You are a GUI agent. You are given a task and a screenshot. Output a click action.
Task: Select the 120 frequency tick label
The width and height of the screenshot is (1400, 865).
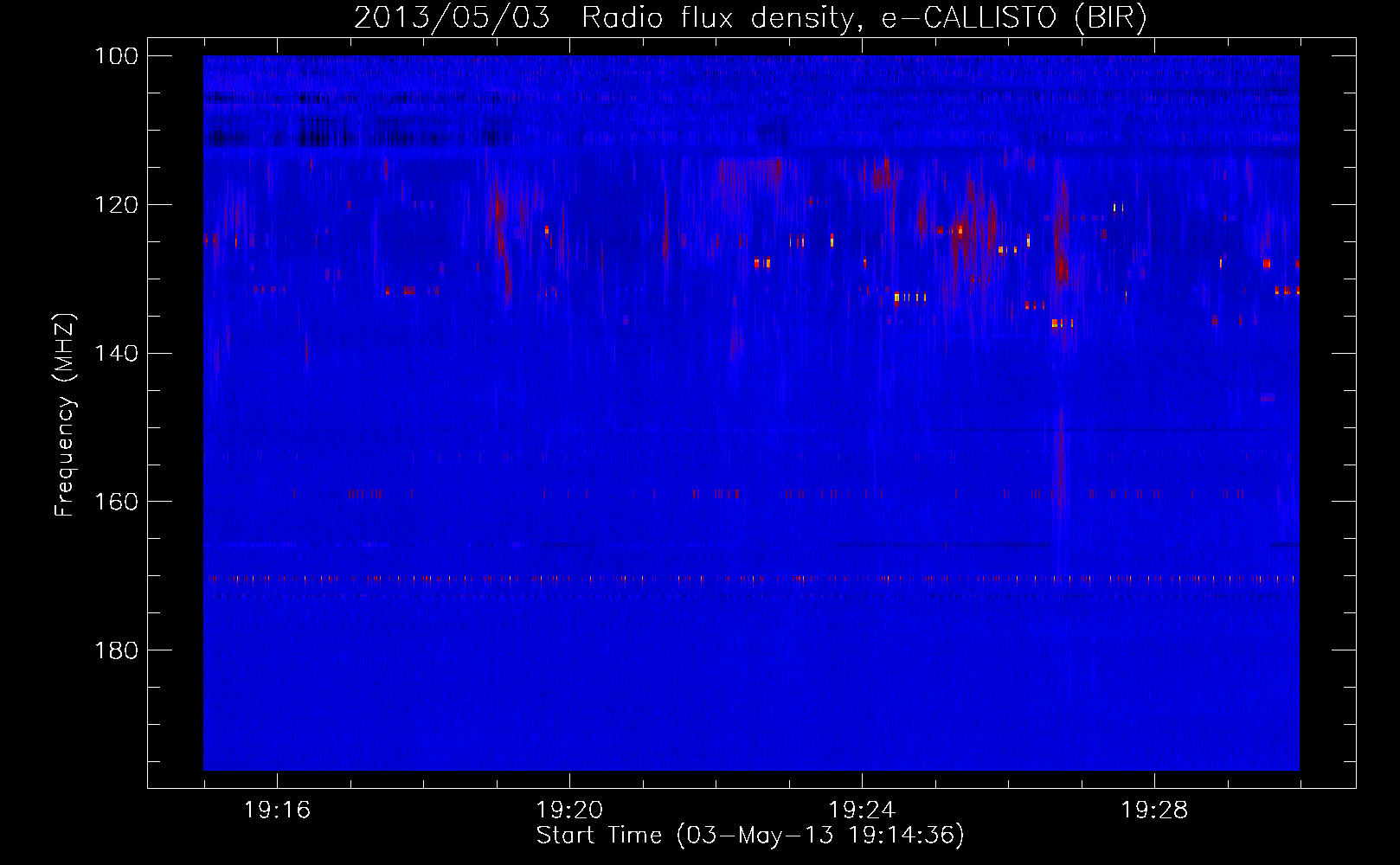click(x=115, y=205)
